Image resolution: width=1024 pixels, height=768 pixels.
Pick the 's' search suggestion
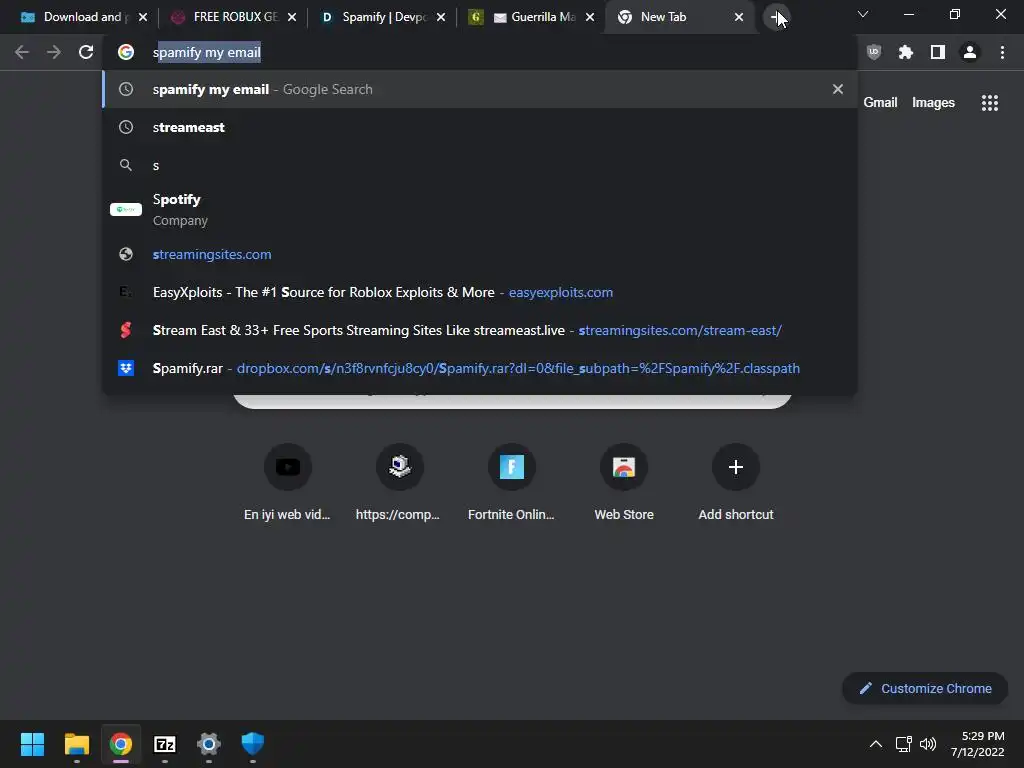click(x=480, y=165)
